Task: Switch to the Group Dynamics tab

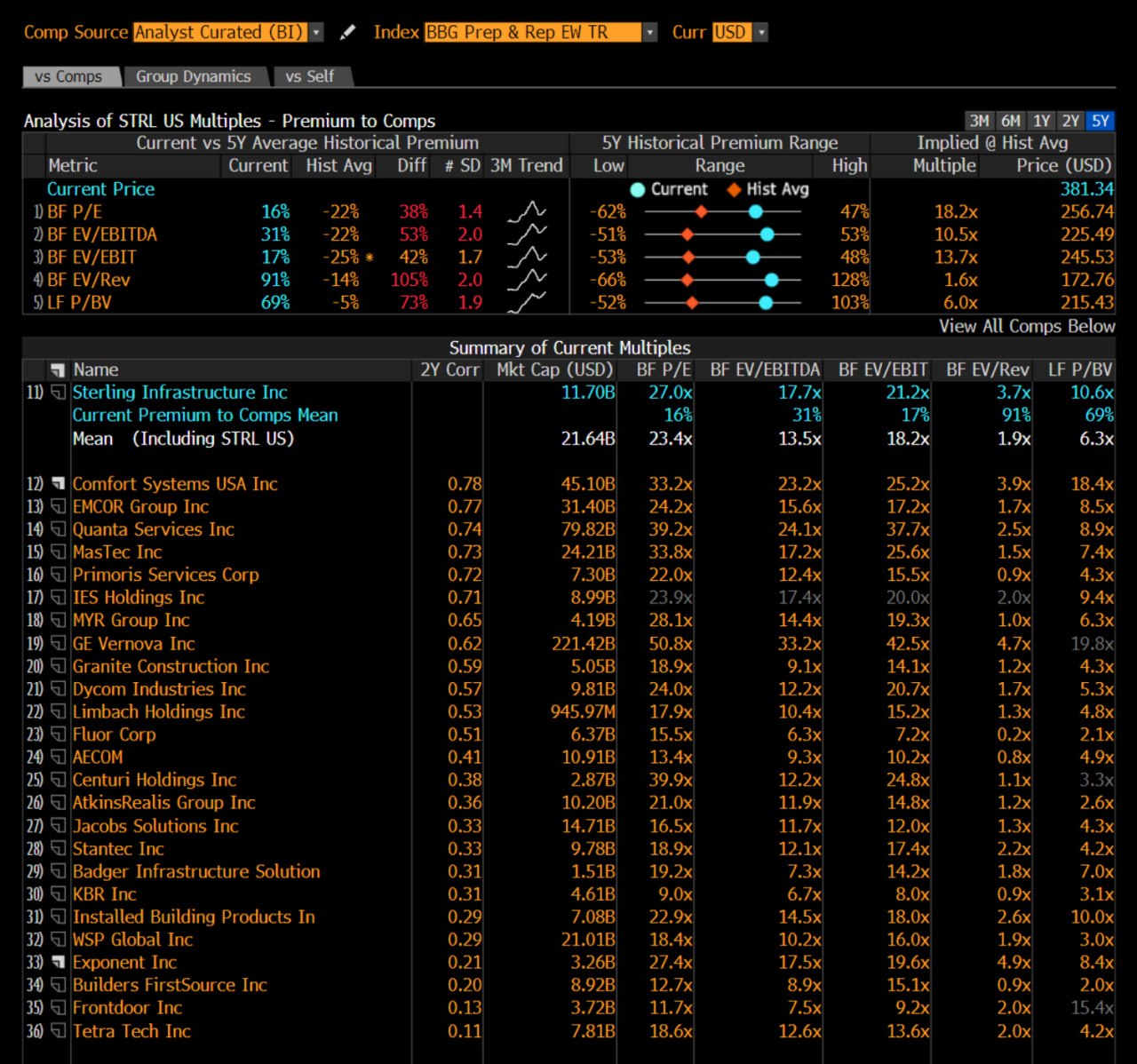Action: click(194, 76)
